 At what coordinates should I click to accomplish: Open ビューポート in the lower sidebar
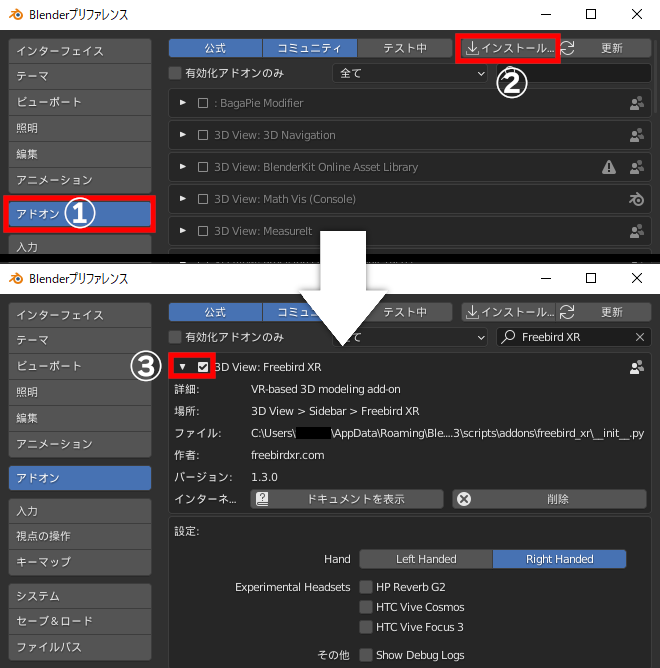pyautogui.click(x=80, y=366)
